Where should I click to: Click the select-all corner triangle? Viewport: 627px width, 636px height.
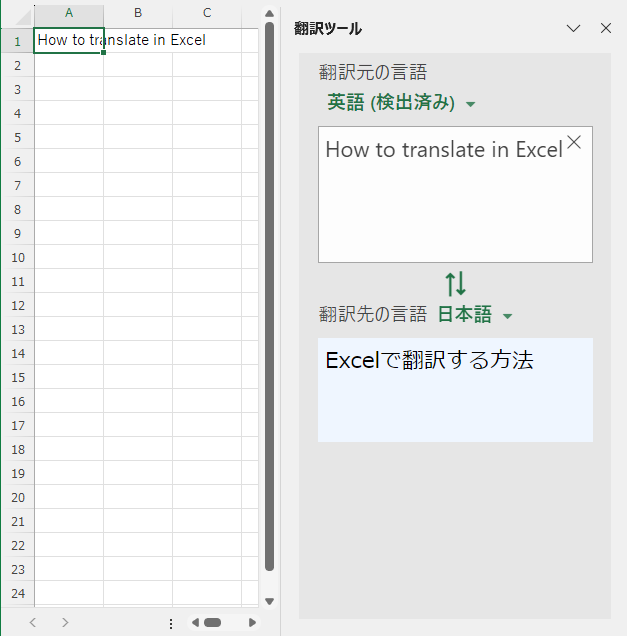[23, 17]
